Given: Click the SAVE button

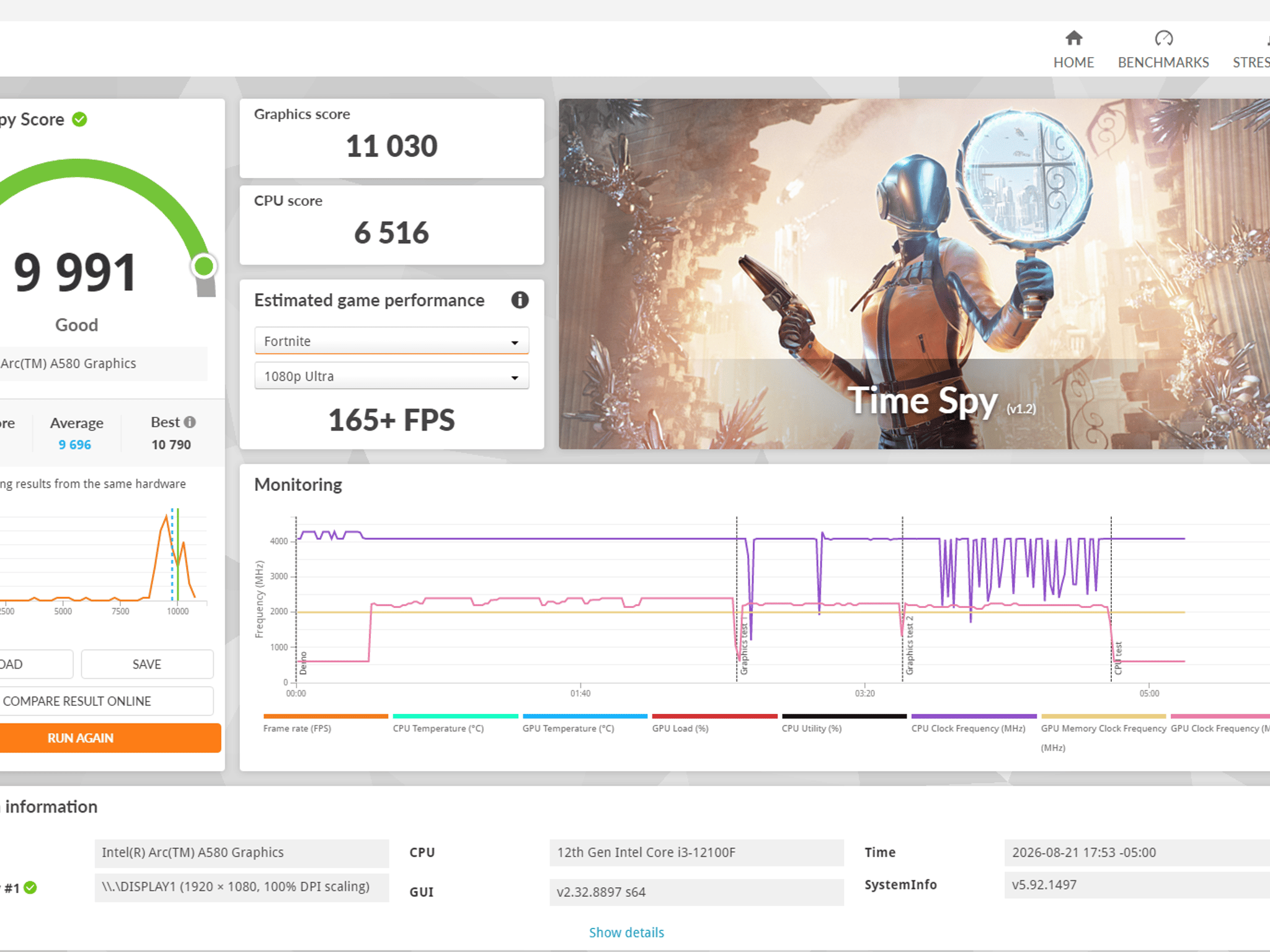Looking at the screenshot, I should tap(147, 664).
